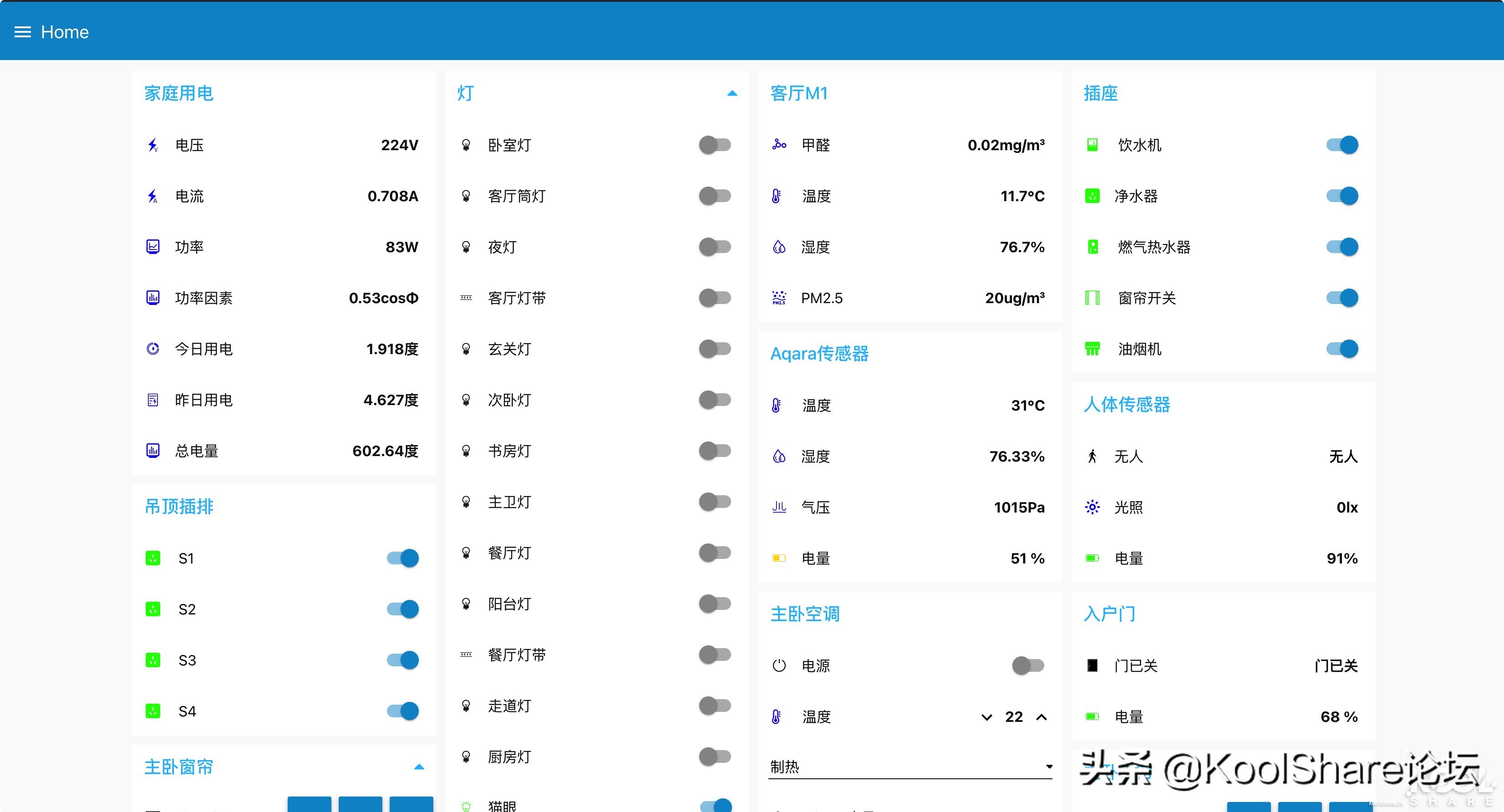Toggle the 主卧空调 电源 power switch
This screenshot has width=1504, height=812.
(1026, 665)
